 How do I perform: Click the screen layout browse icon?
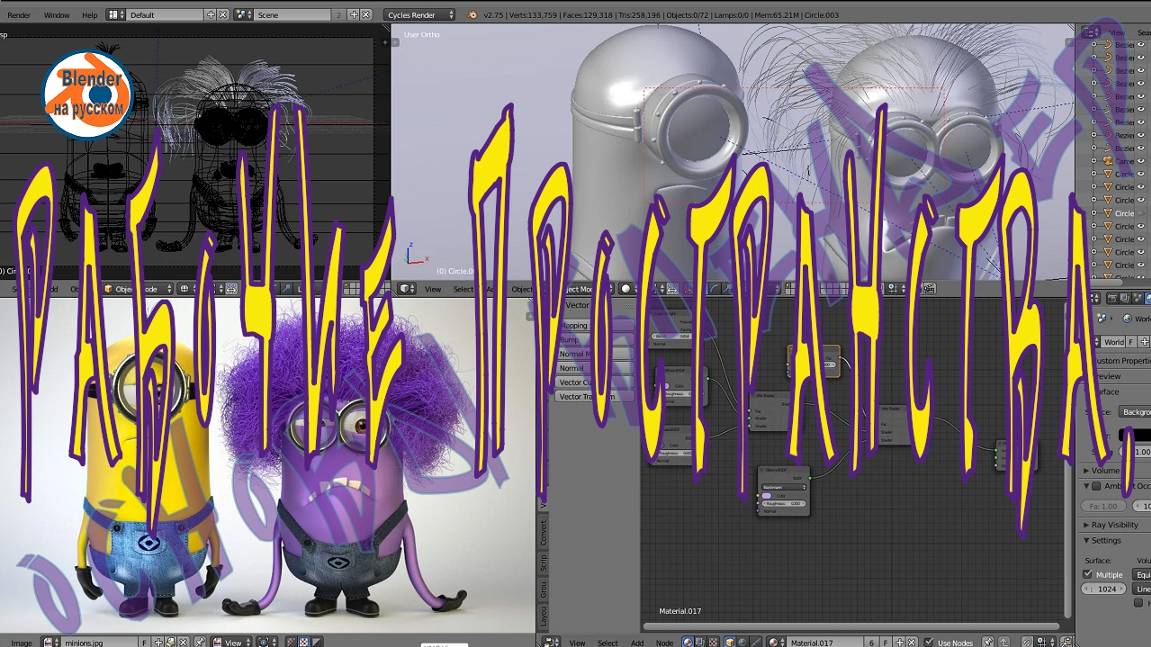click(x=116, y=15)
